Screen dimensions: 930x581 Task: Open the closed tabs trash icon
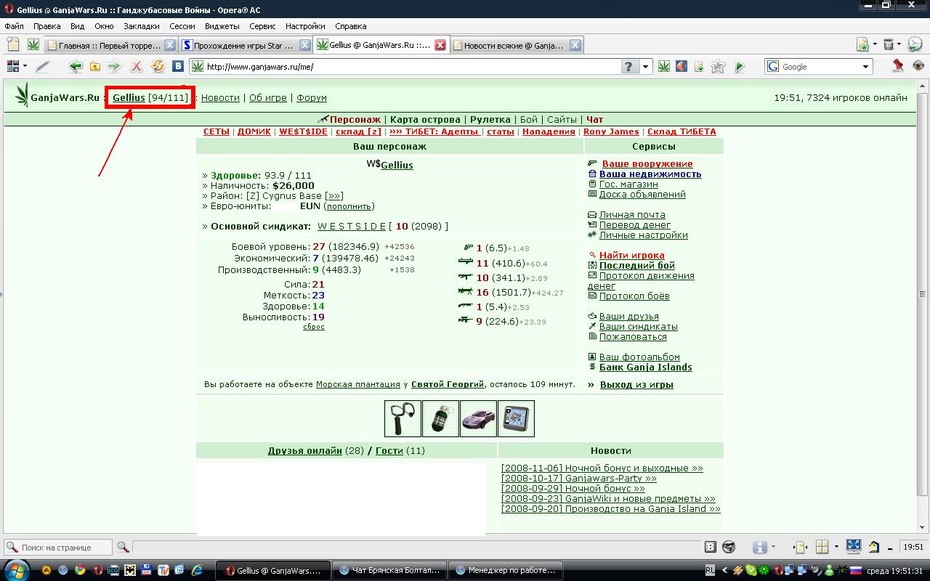pyautogui.click(x=888, y=44)
